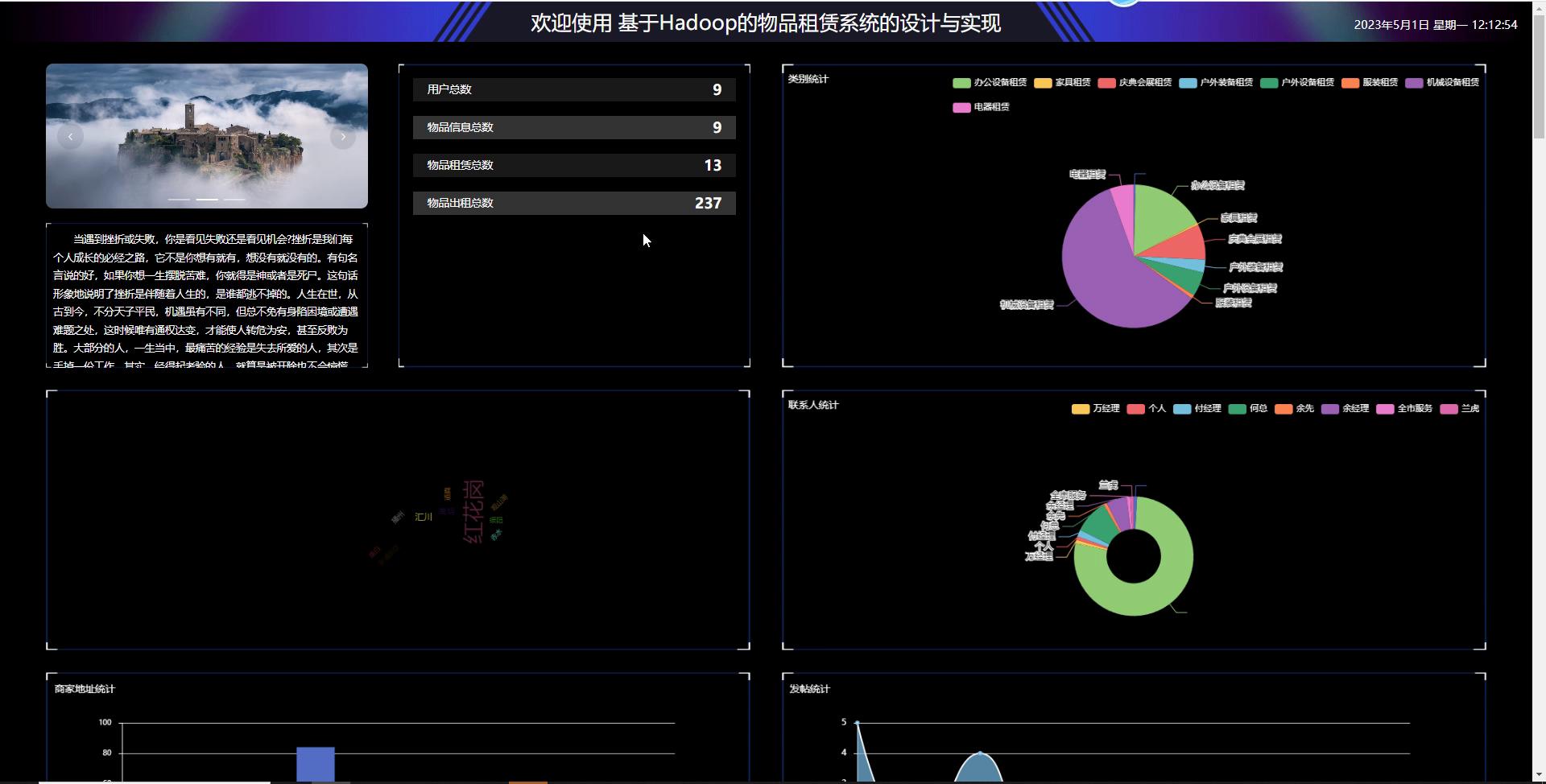Click the 100 axis label in bar chart
Viewport: 1546px width, 784px height.
[105, 723]
